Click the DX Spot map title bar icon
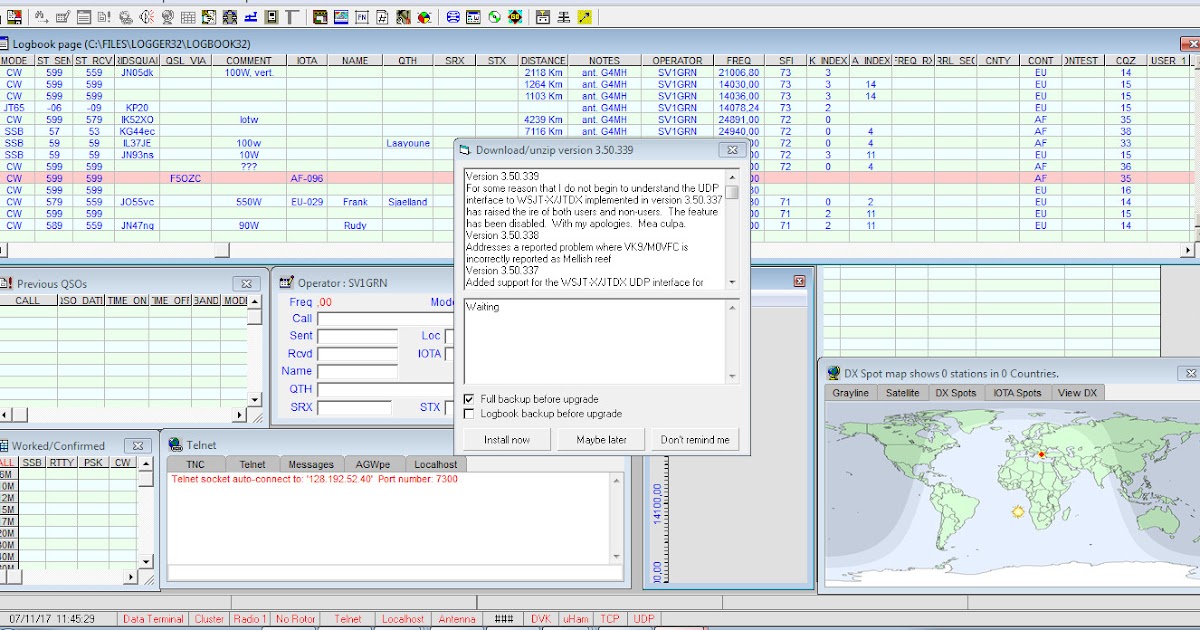 pyautogui.click(x=832, y=374)
